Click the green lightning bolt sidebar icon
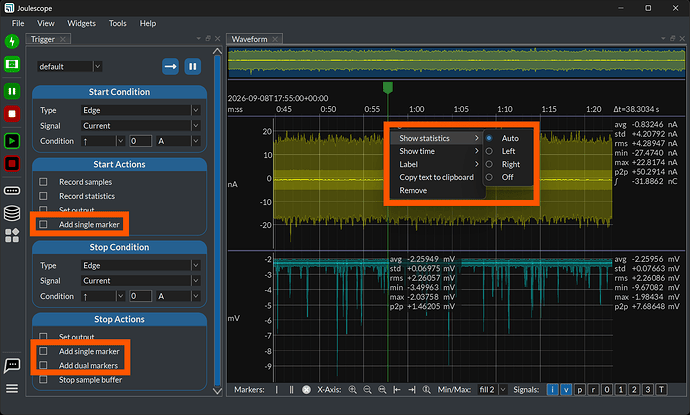 [x=12, y=41]
